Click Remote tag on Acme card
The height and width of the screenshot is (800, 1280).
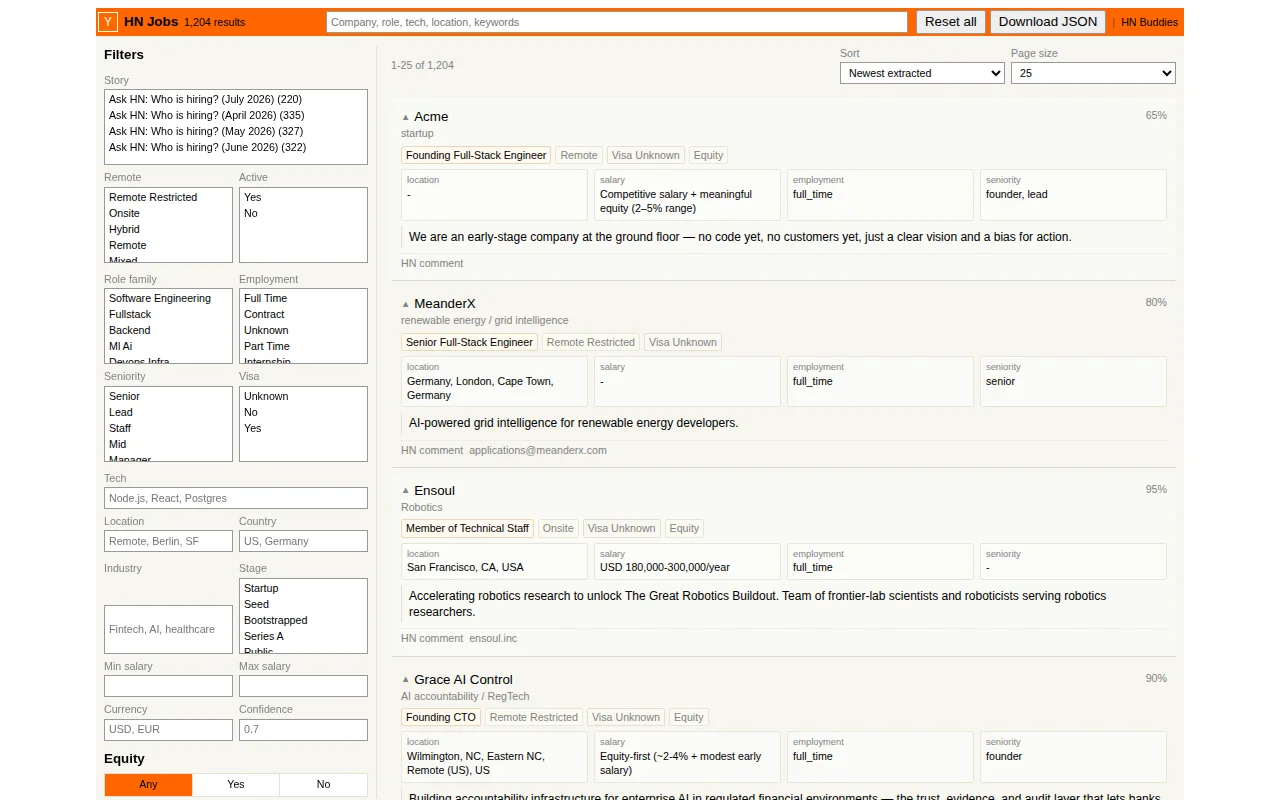pos(579,155)
